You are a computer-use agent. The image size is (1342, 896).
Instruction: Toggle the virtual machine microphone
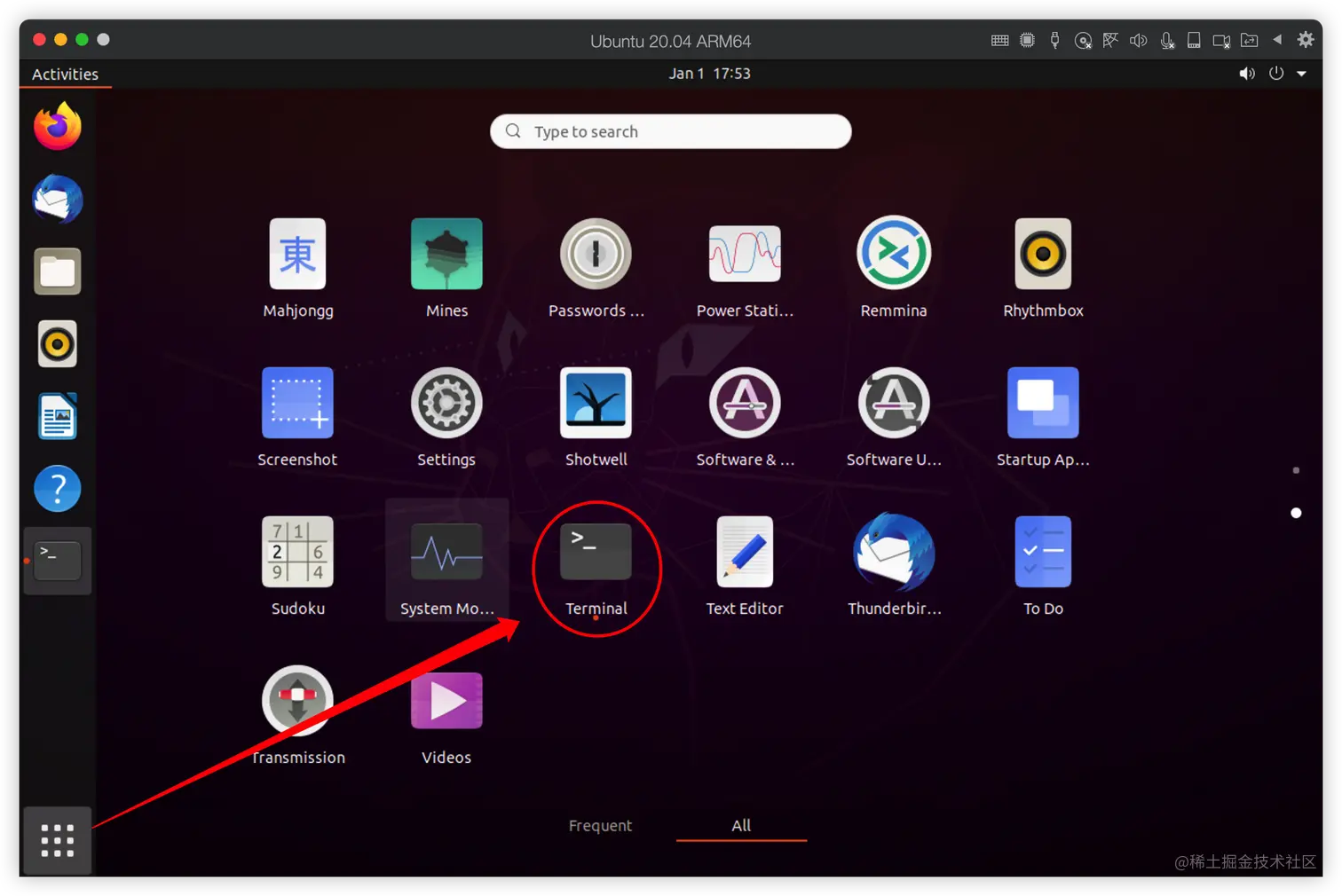pyautogui.click(x=1167, y=40)
